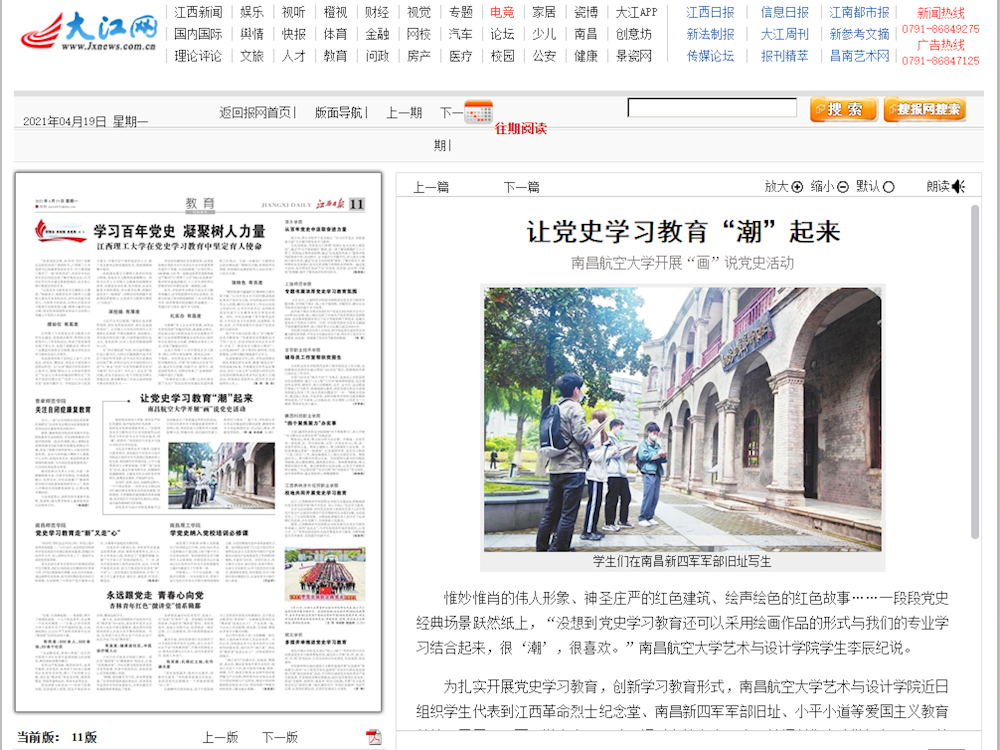Click the 大江网 logo
The height and width of the screenshot is (750, 1000).
pos(90,32)
